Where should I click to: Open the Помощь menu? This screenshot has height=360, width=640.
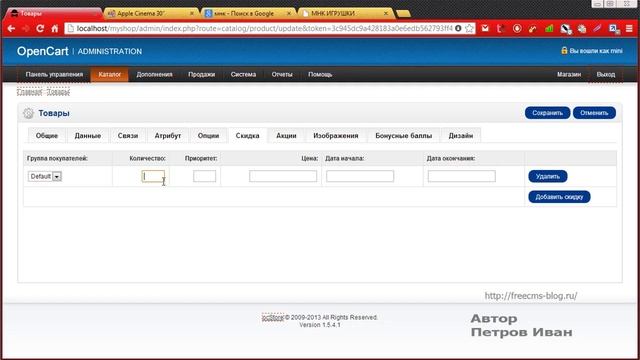coord(320,75)
